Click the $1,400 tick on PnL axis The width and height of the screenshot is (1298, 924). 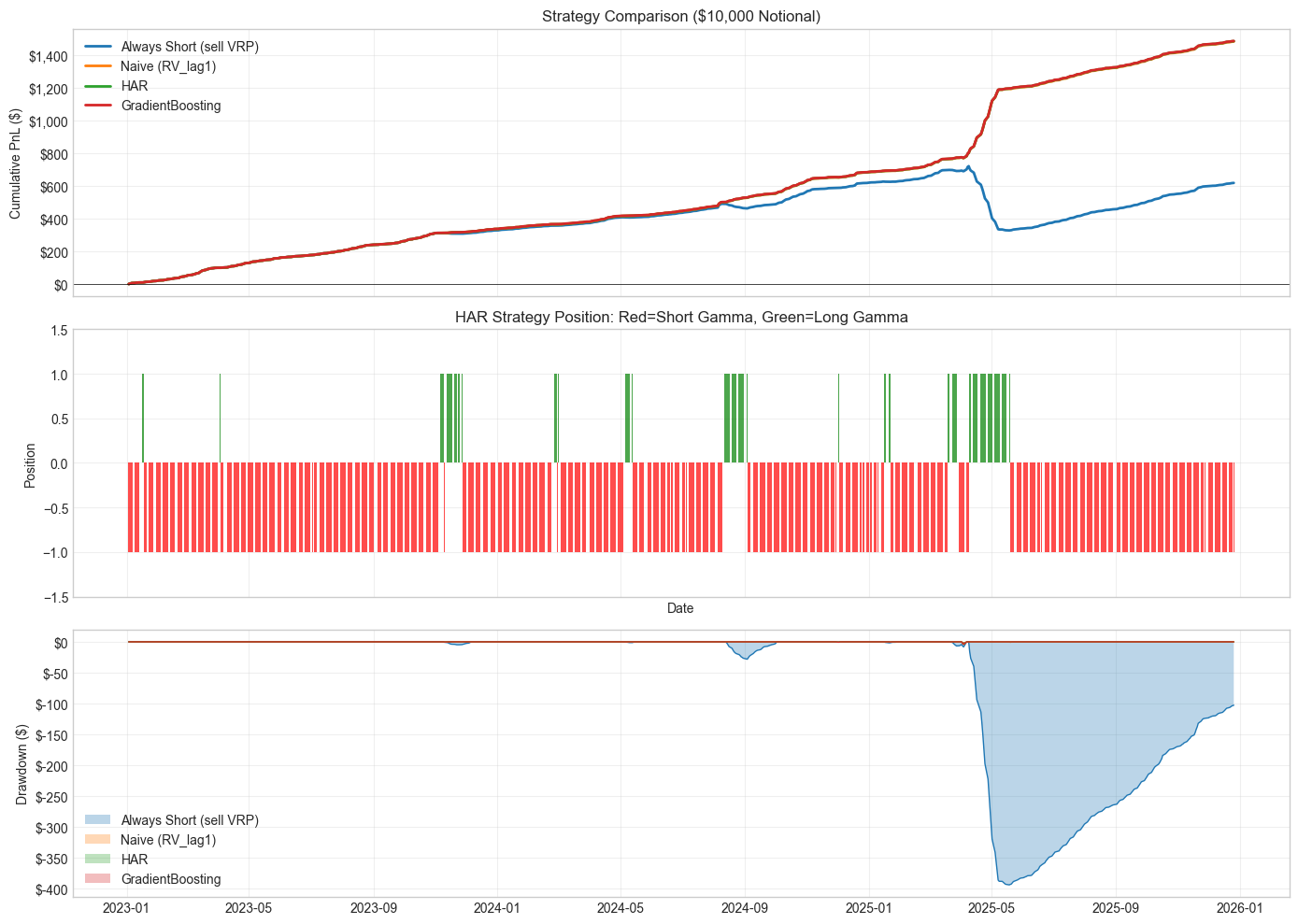(48, 57)
